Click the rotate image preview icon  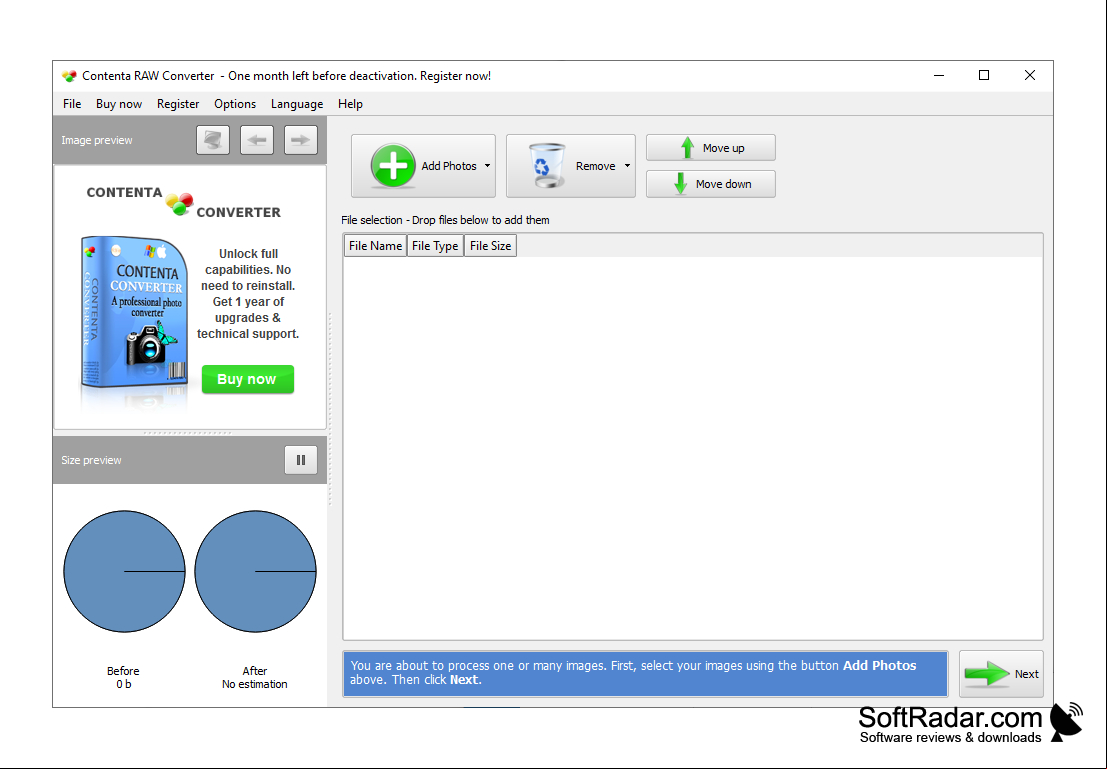213,140
